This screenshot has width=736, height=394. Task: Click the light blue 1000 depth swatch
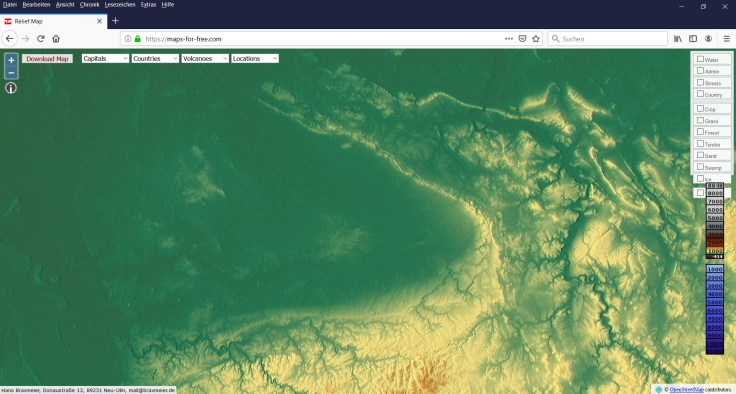click(715, 269)
